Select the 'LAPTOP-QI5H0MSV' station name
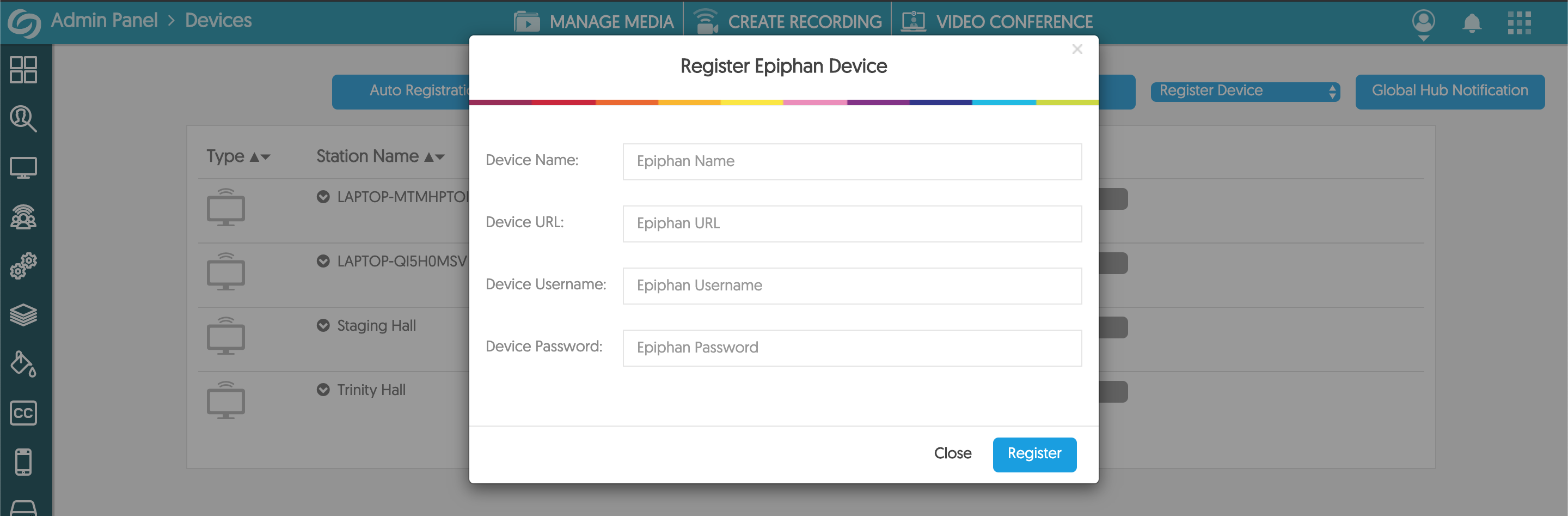 coord(402,262)
